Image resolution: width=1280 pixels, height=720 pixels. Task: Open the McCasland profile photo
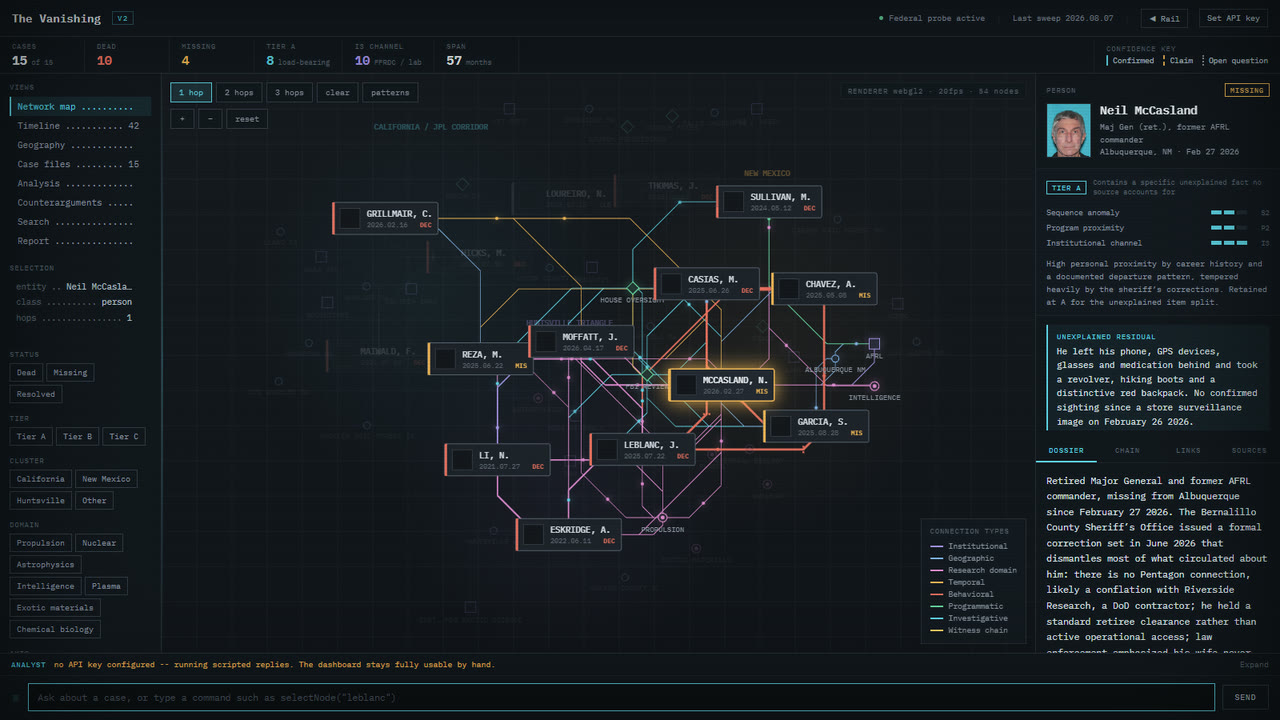pos(1069,132)
